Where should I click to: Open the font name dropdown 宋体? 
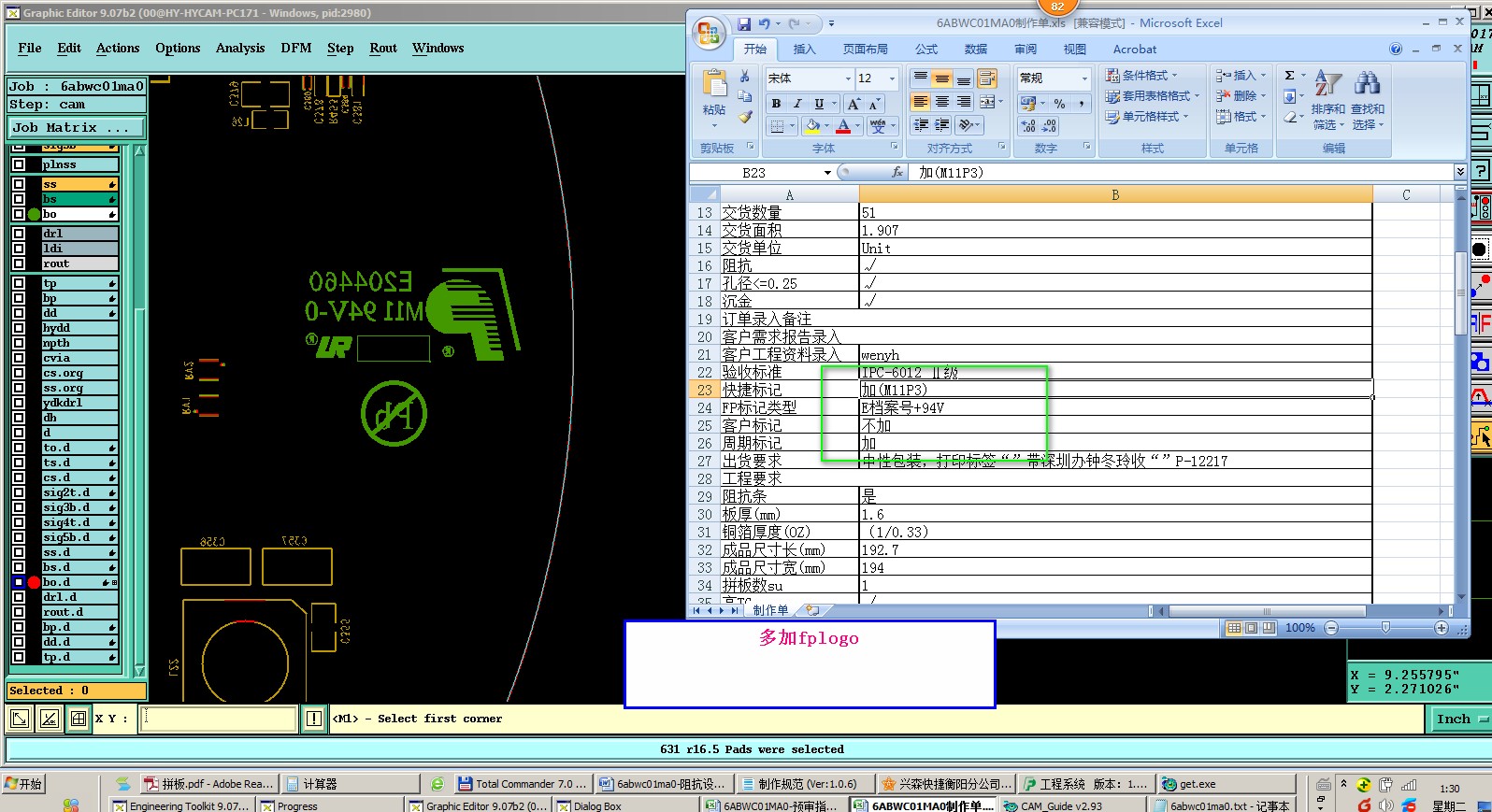(848, 78)
